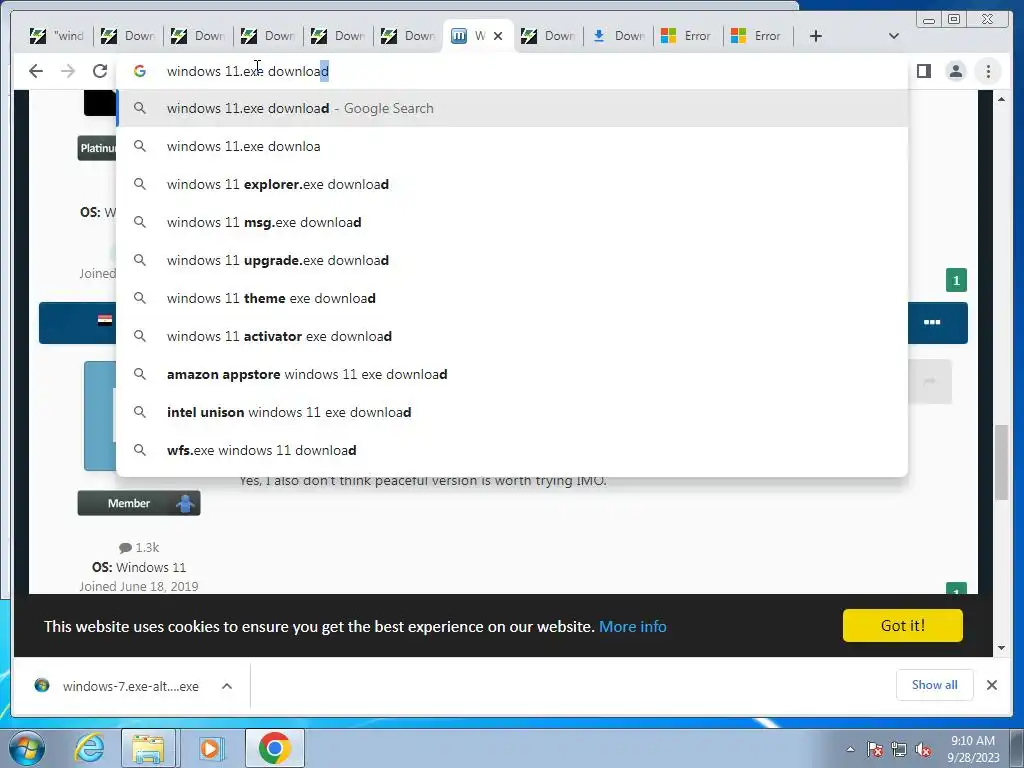Choose "windows 11 activator exe download" suggestion
Image resolution: width=1024 pixels, height=768 pixels.
pyautogui.click(x=512, y=336)
